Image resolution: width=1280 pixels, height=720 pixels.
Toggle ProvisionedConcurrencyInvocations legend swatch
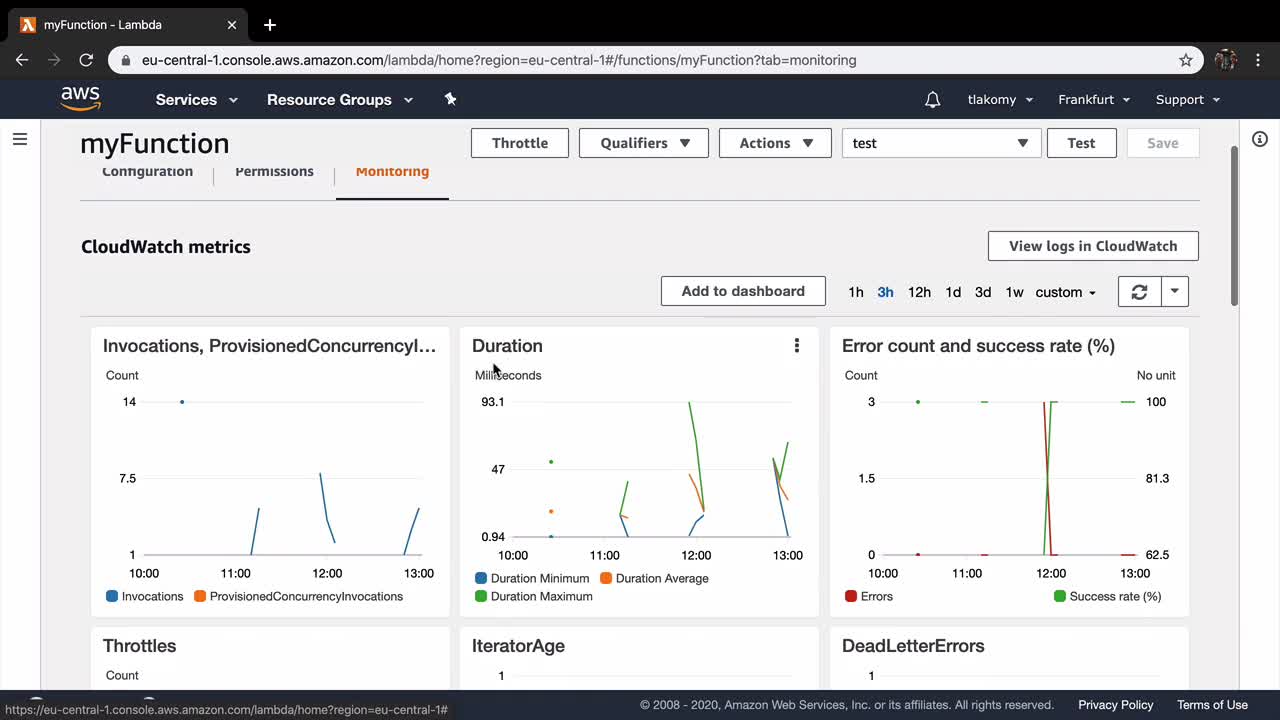[x=200, y=596]
